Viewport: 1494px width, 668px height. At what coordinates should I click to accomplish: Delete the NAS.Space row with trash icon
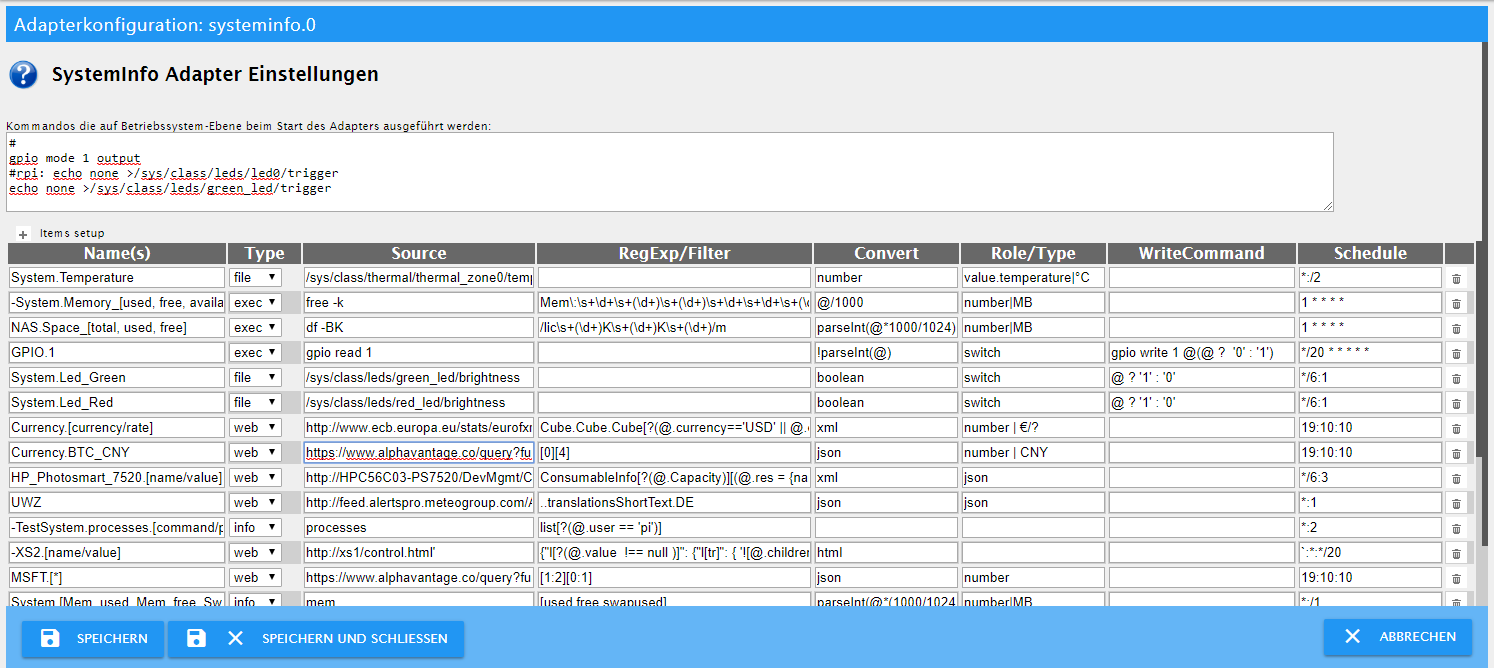(x=1456, y=328)
